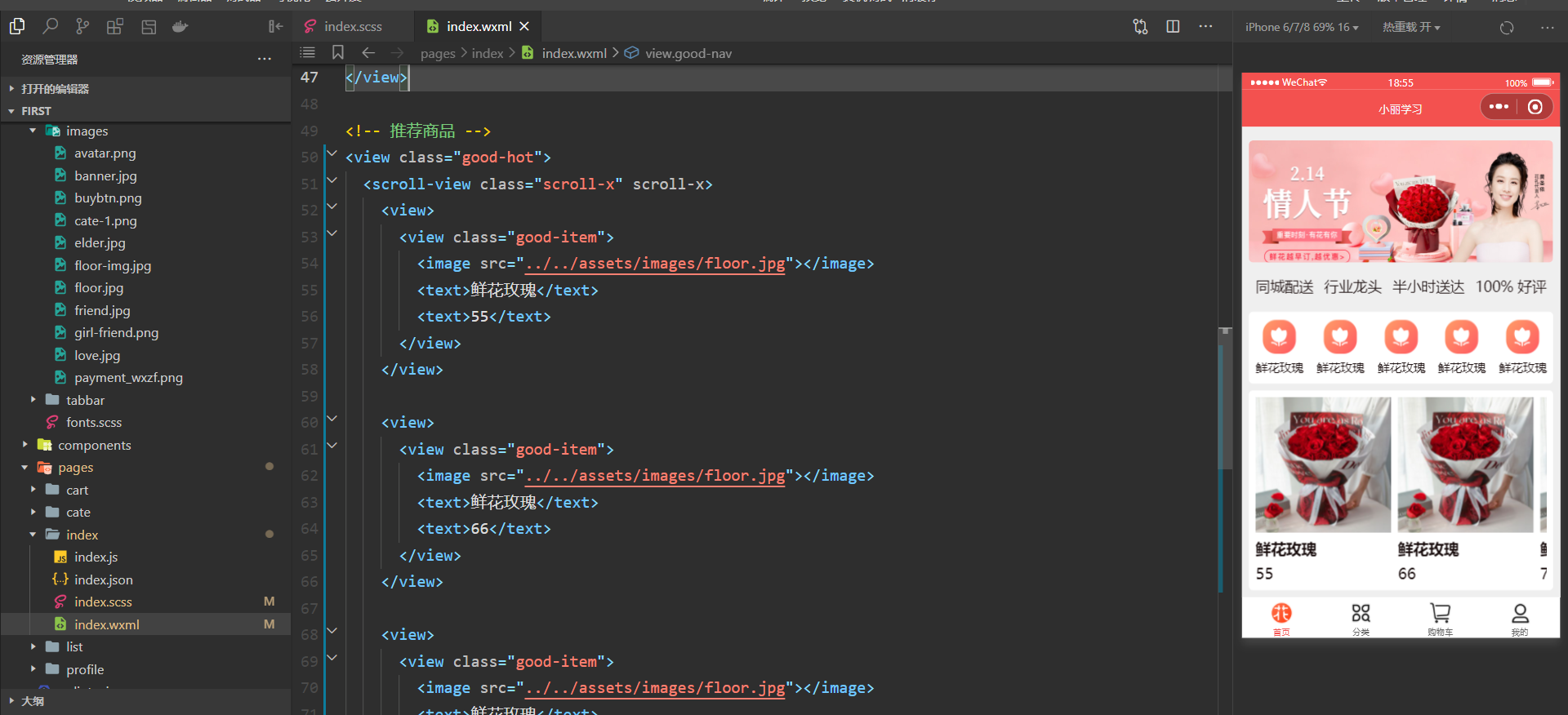Open avatar.png in the file tree

point(105,153)
